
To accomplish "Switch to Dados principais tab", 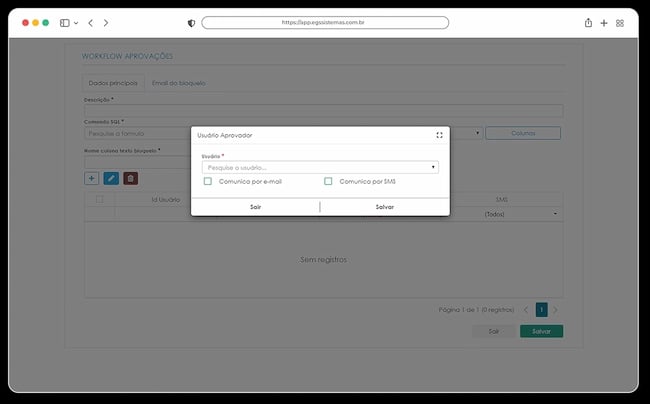I will [113, 83].
